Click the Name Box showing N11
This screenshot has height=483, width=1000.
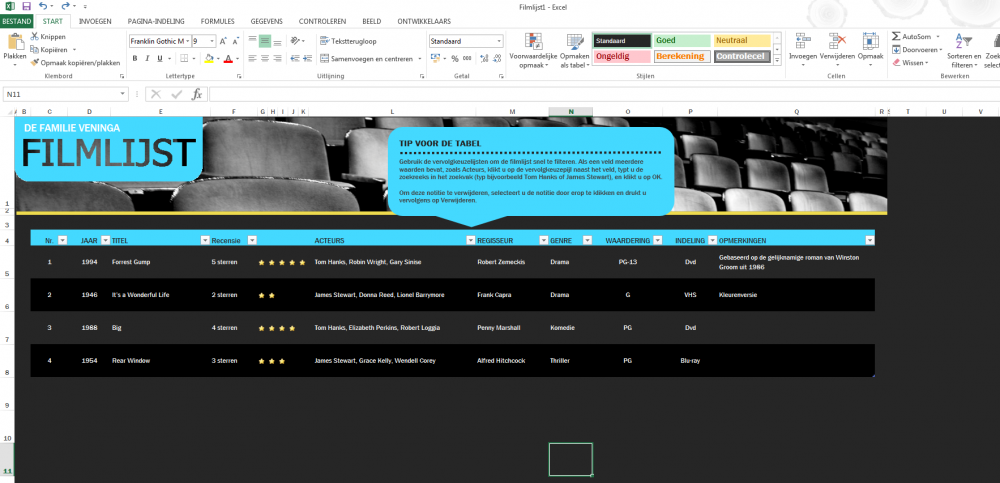[62, 94]
